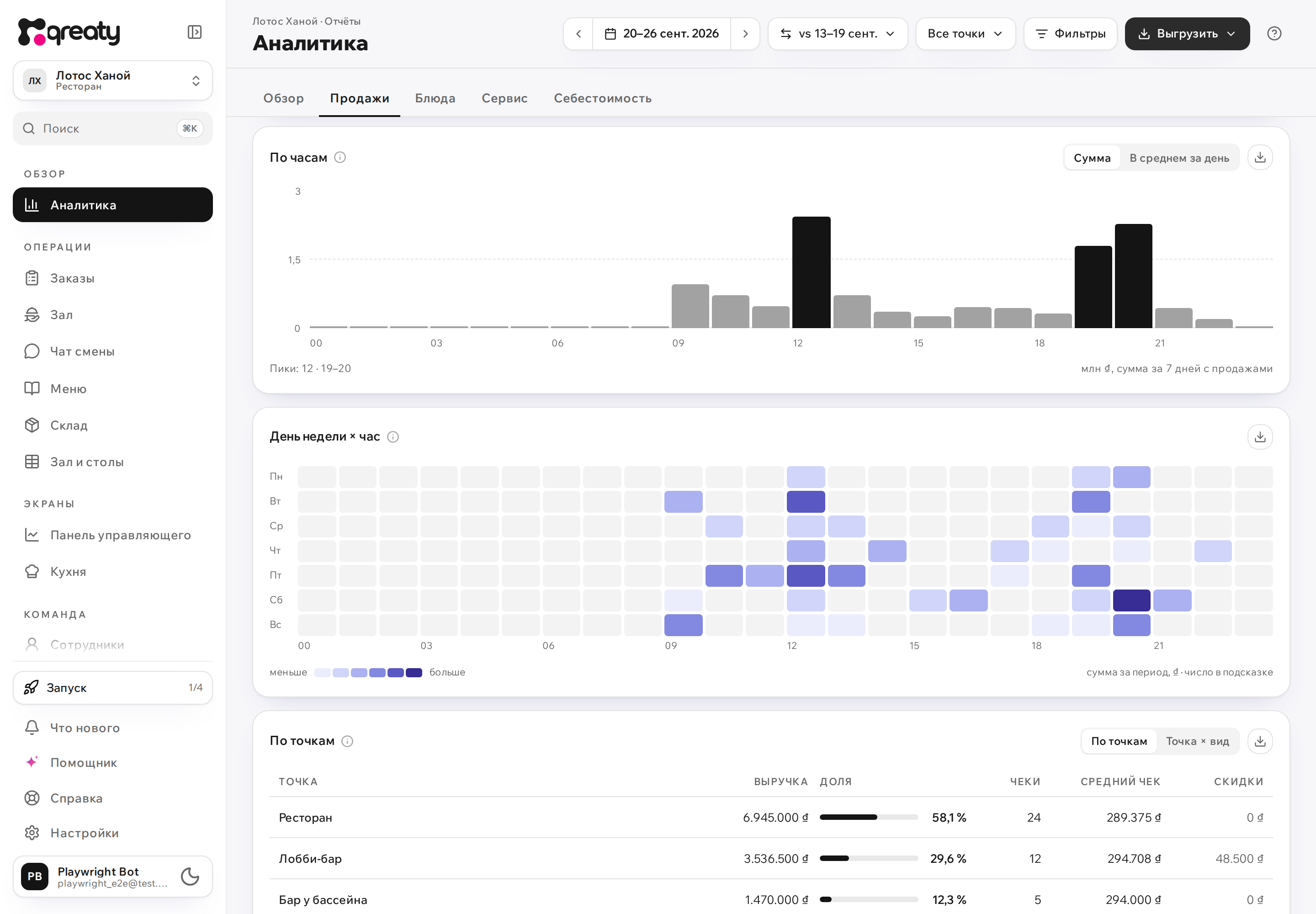Show info tooltip for По точкам
This screenshot has width=1316, height=914.
coord(347,741)
